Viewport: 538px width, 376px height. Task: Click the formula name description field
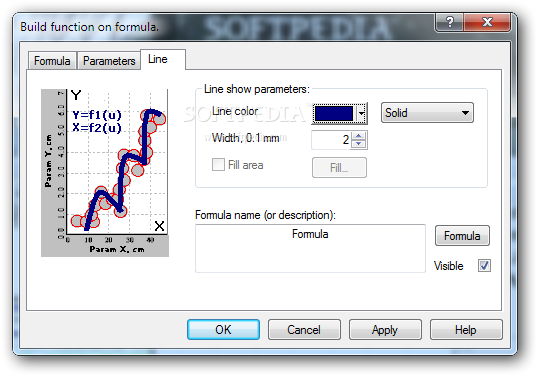(x=310, y=248)
